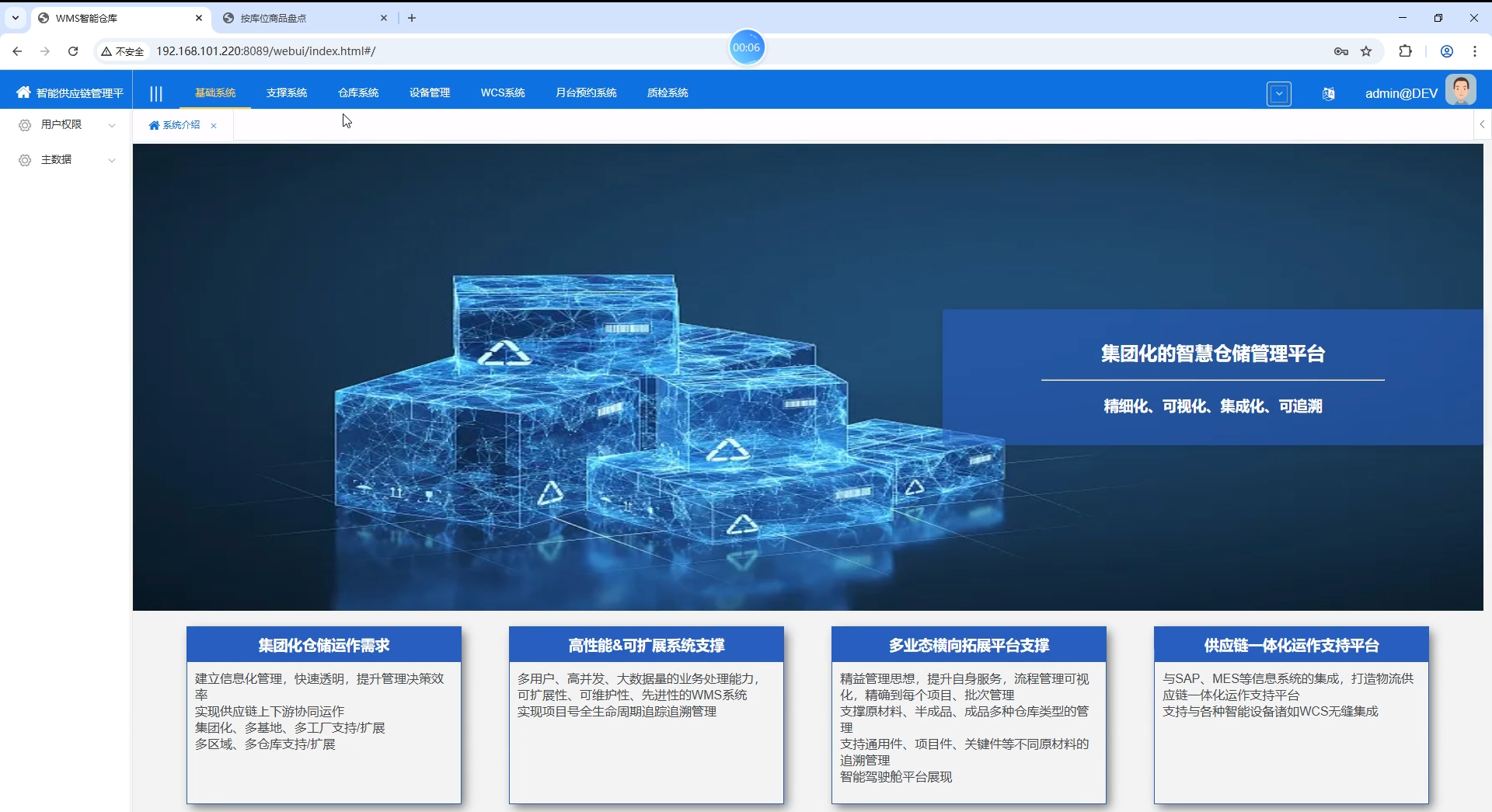Click the admin@DEV avatar picture
1492x812 pixels.
[x=1462, y=89]
